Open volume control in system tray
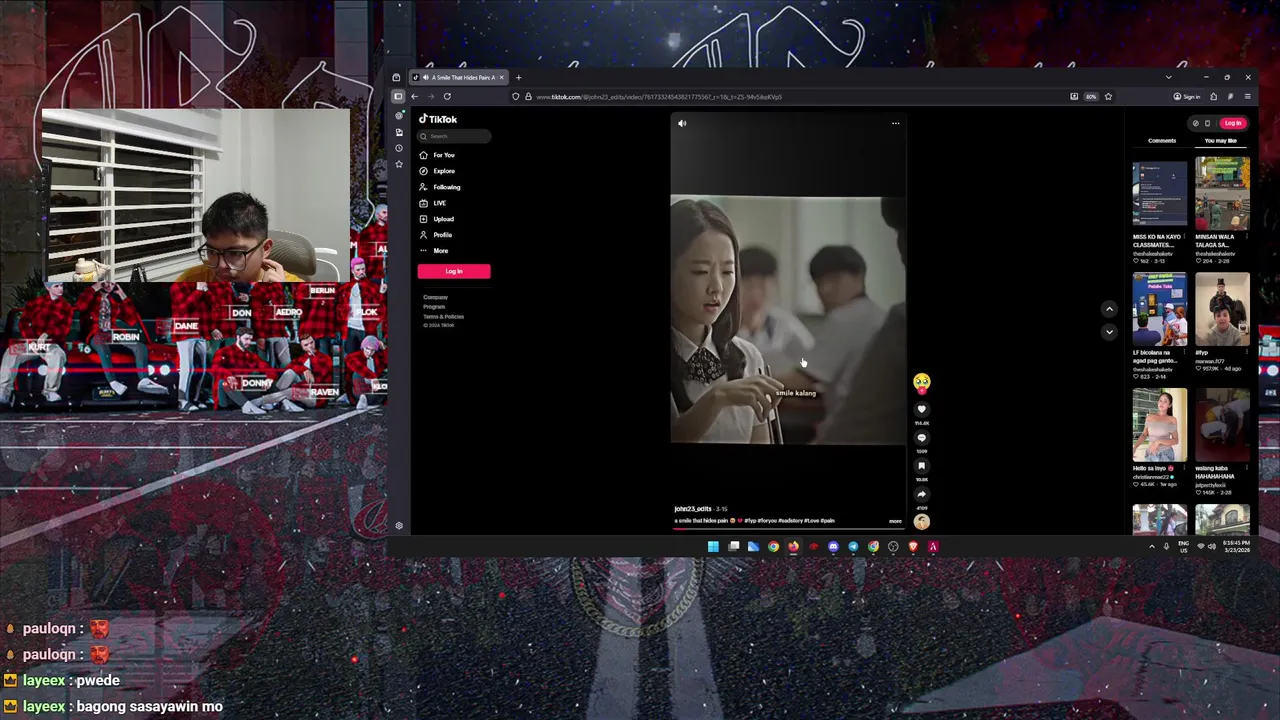The image size is (1280, 720). click(x=1212, y=547)
